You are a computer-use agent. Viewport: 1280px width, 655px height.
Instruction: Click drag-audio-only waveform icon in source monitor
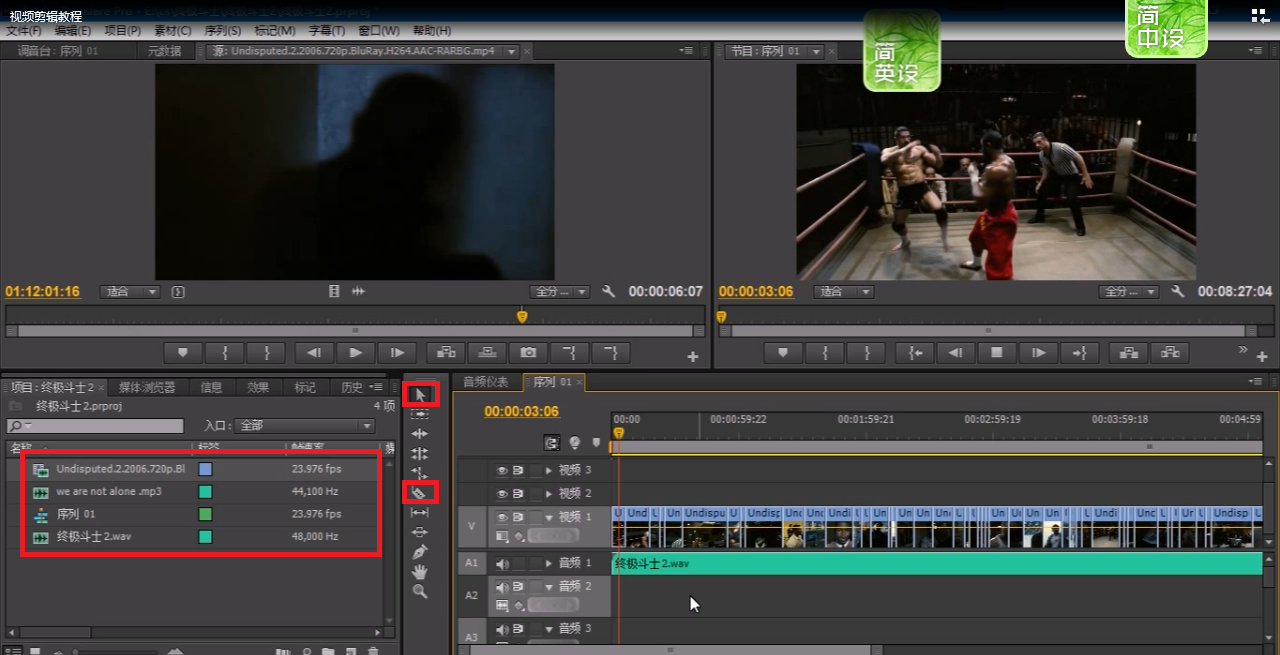coord(359,292)
